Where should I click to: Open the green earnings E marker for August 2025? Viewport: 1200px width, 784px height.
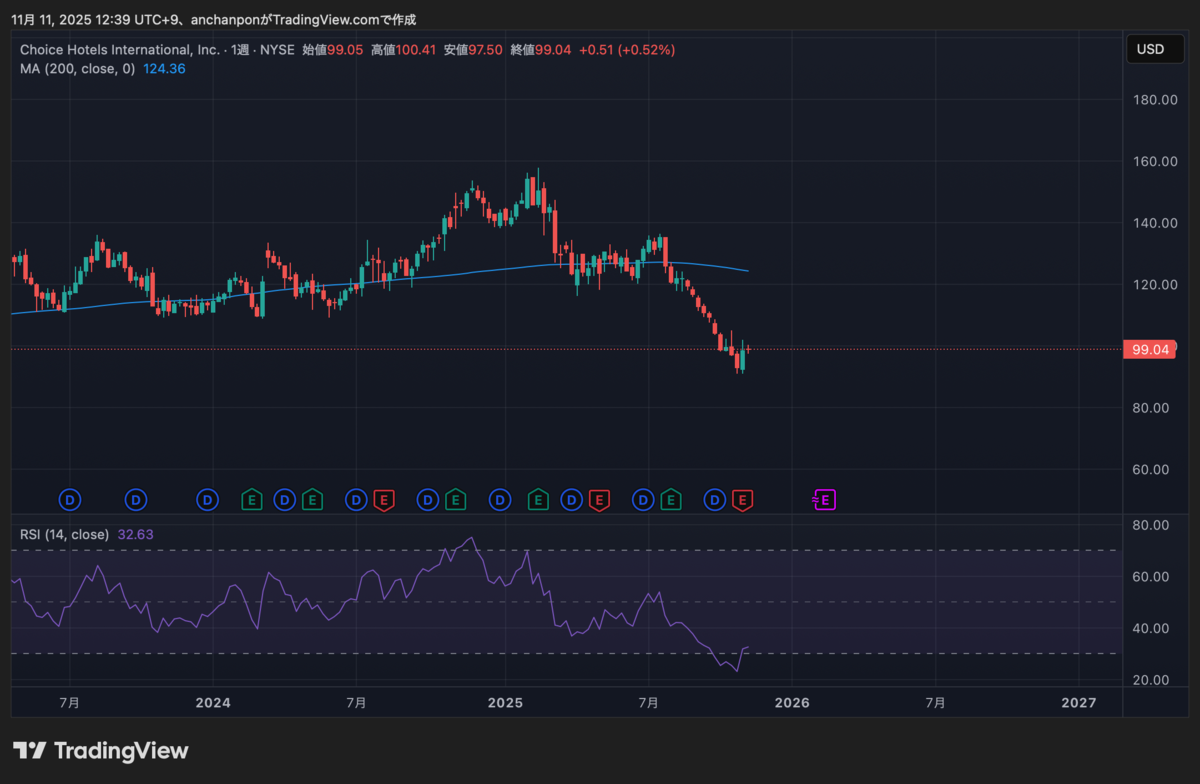pyautogui.click(x=671, y=498)
